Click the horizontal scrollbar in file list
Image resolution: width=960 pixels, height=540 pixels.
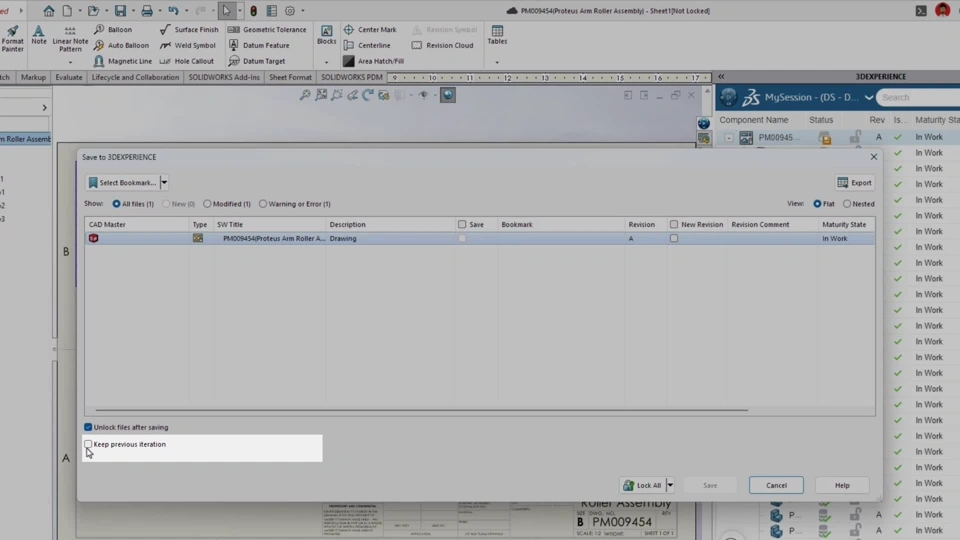[x=421, y=410]
